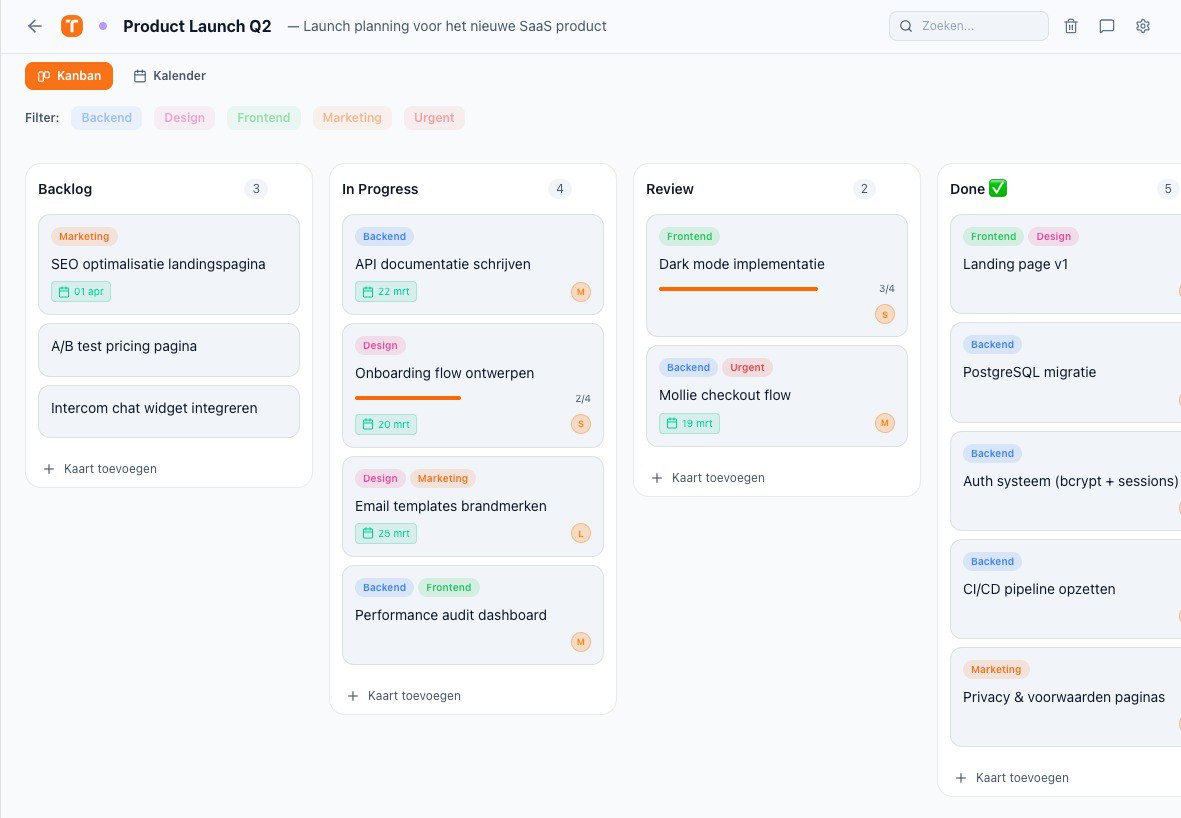Click the progress bar on Dark mode implementatie
The image size is (1181, 818).
pyautogui.click(x=738, y=287)
